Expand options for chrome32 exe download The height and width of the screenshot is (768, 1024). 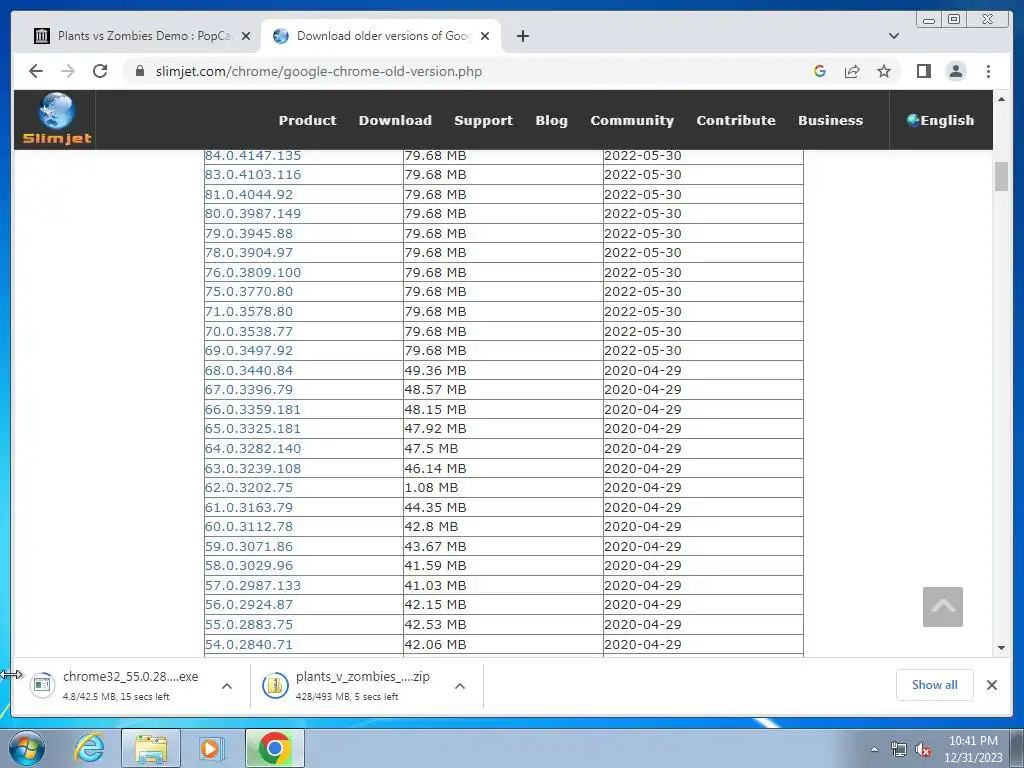point(227,686)
